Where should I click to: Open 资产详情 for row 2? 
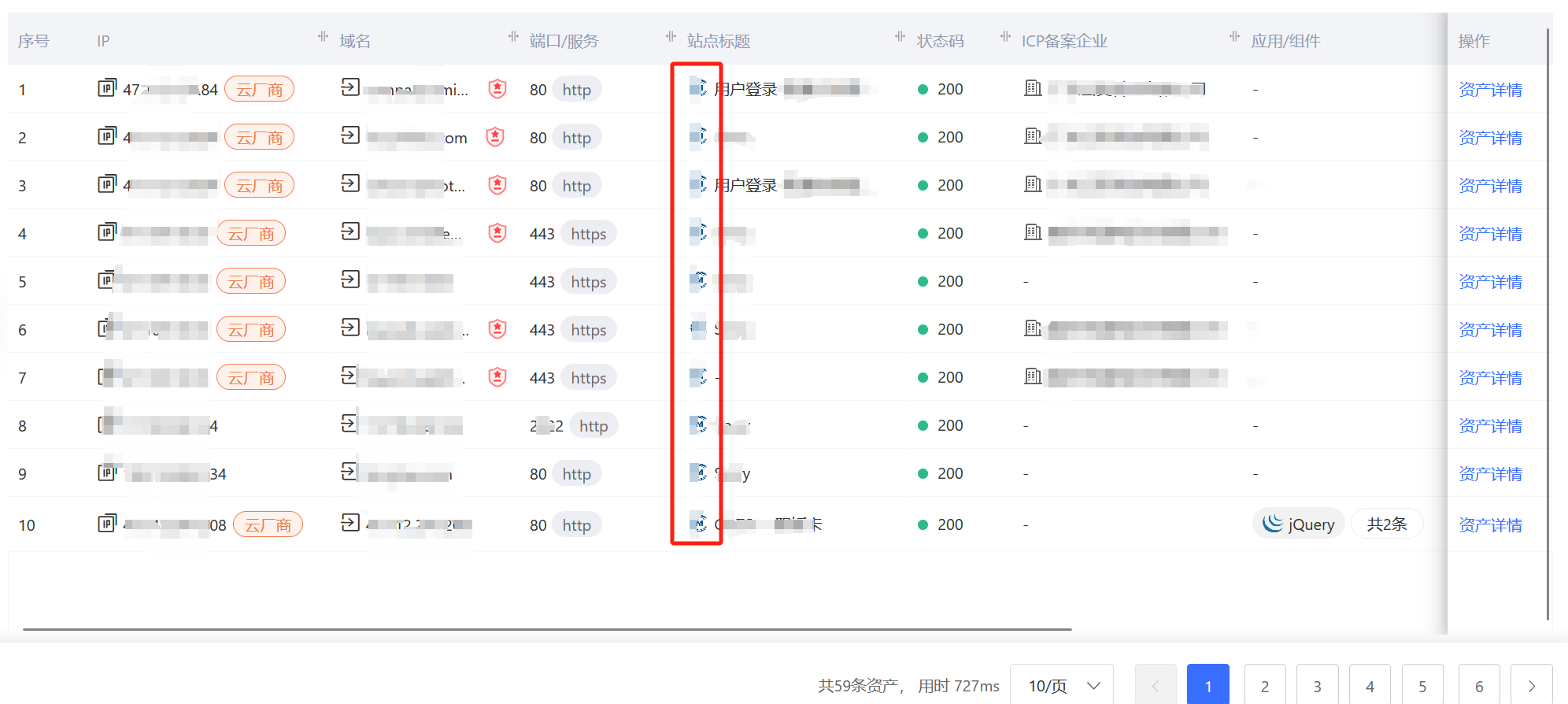1490,138
